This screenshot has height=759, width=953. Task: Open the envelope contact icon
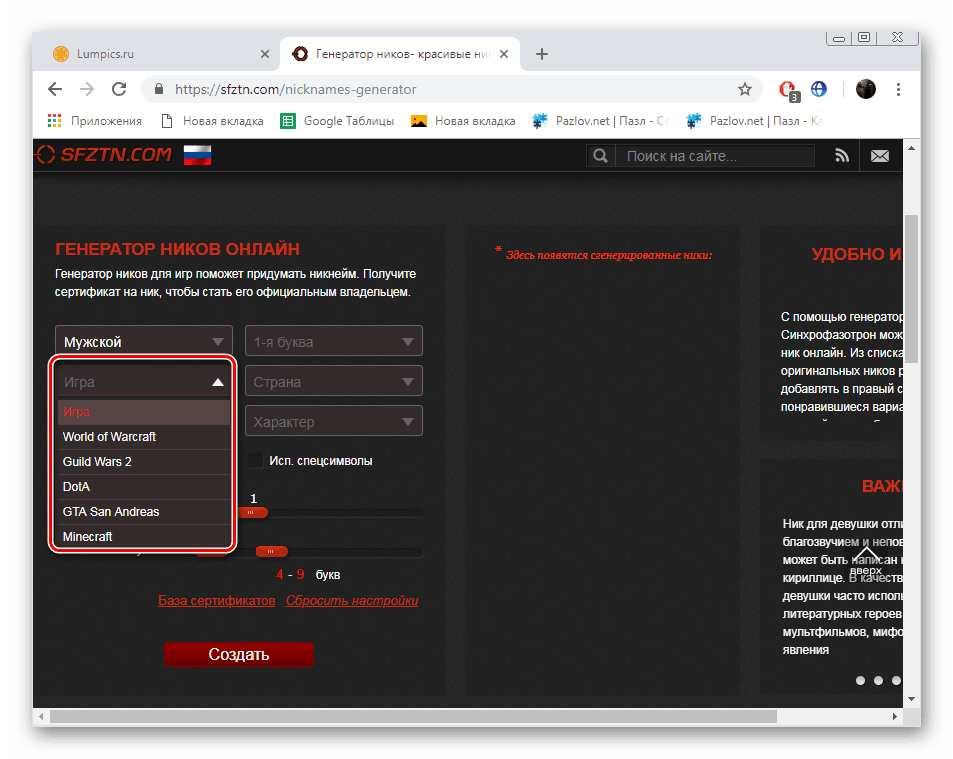pyautogui.click(x=879, y=156)
